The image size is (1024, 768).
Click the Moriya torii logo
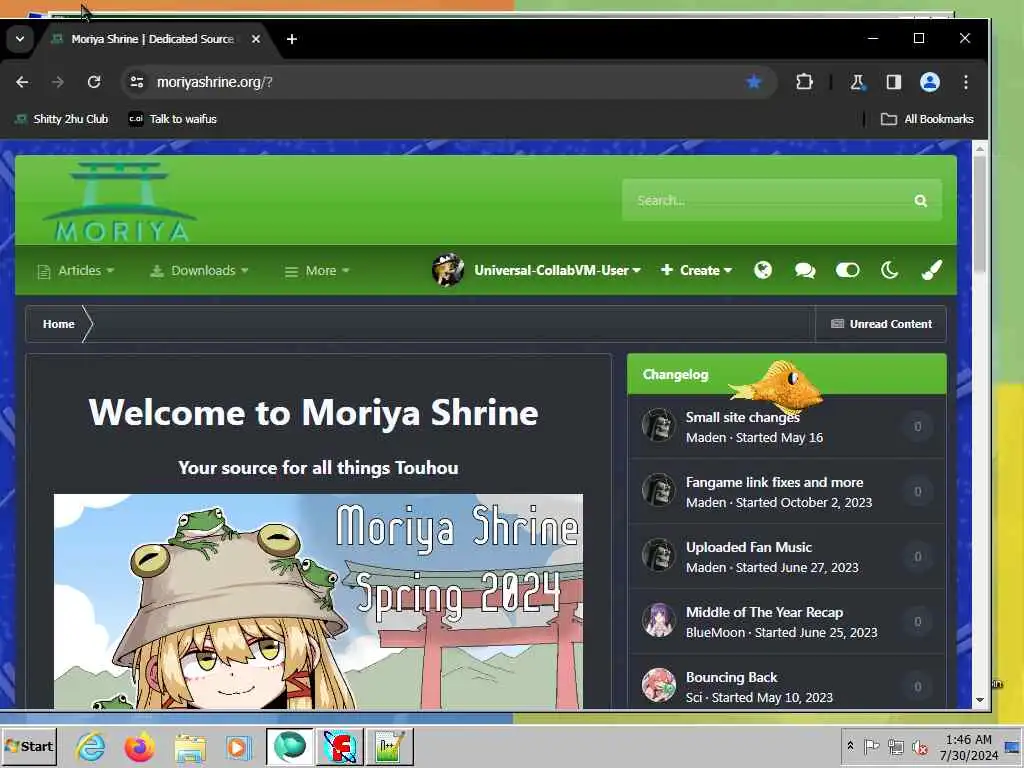coord(120,202)
